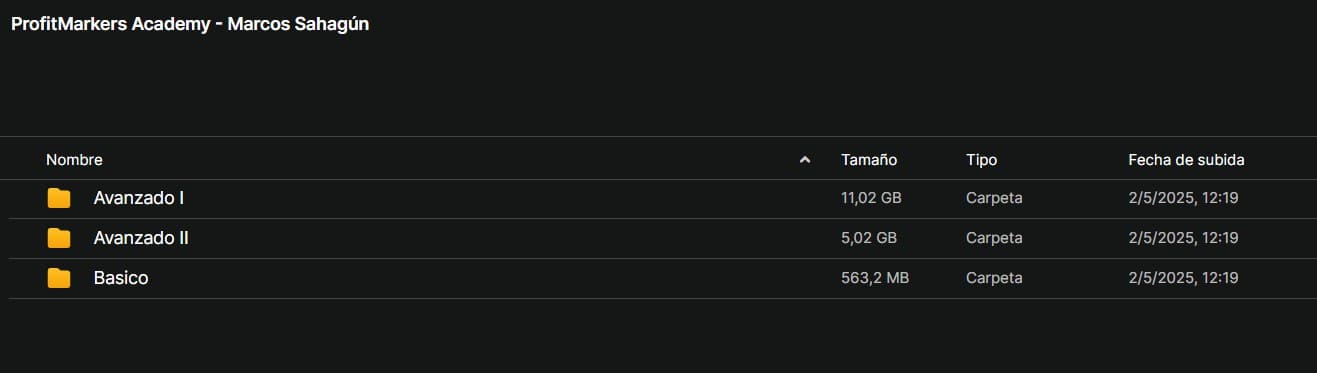Image resolution: width=1317 pixels, height=373 pixels.
Task: Open the Basico folder icon
Action: [59, 278]
